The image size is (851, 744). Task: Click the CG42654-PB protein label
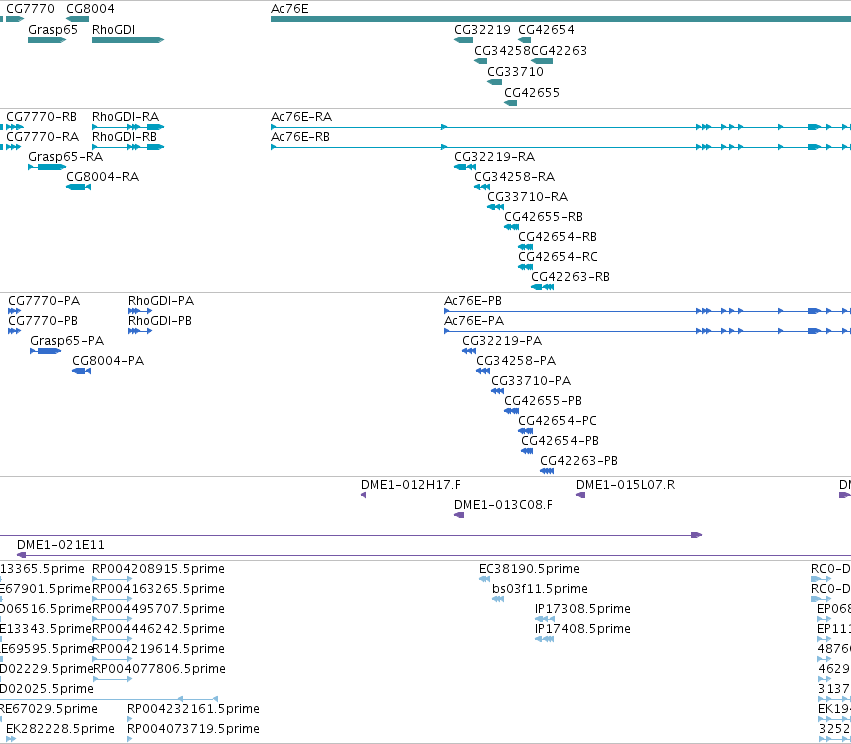coord(560,441)
